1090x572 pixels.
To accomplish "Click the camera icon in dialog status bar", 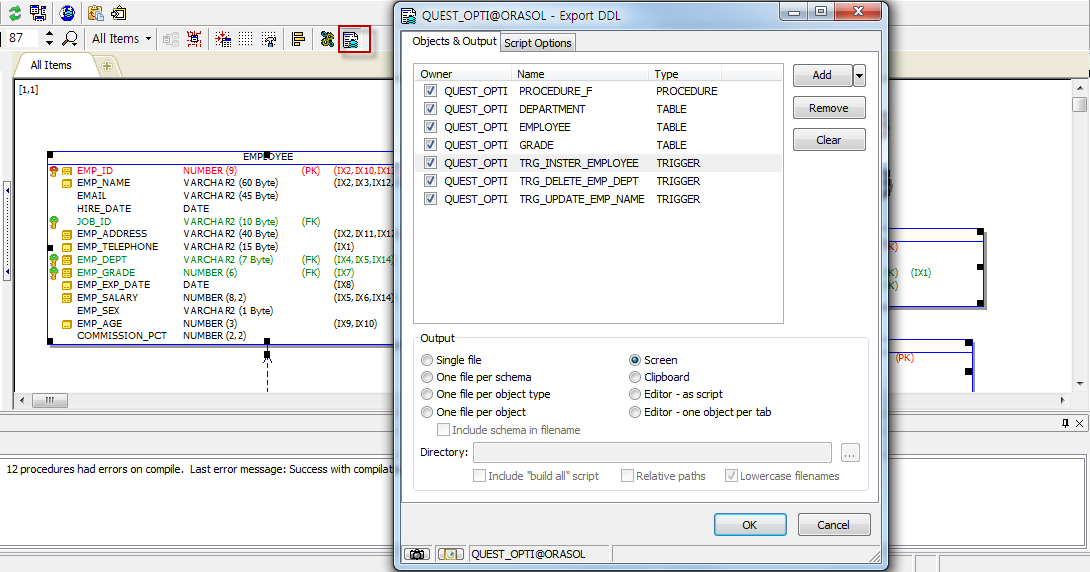I will click(x=416, y=554).
